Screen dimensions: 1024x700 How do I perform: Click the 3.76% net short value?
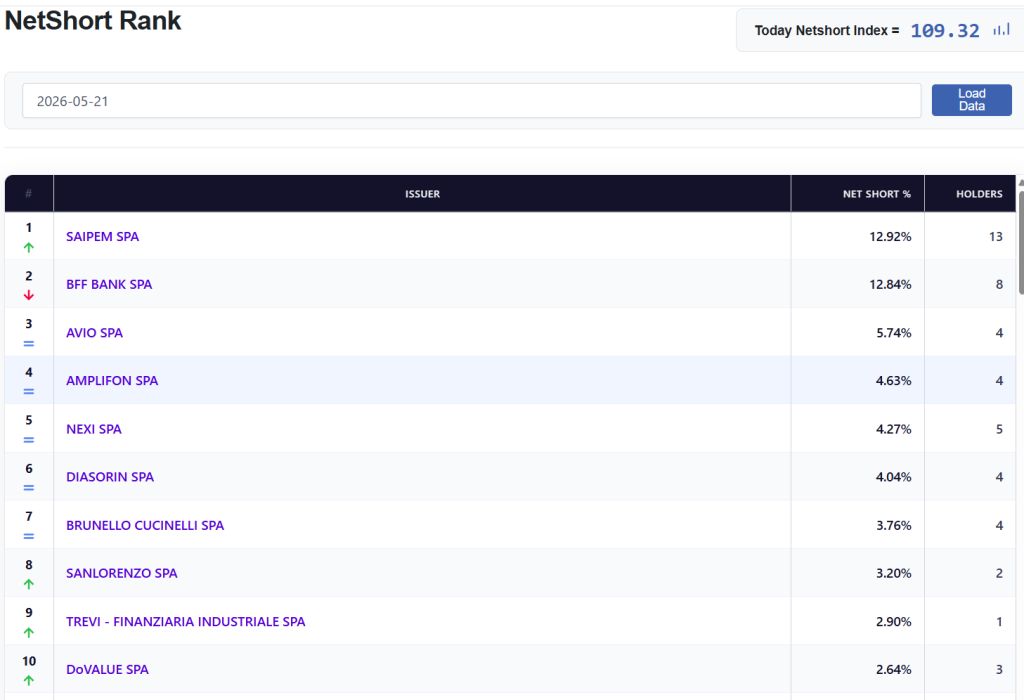893,525
